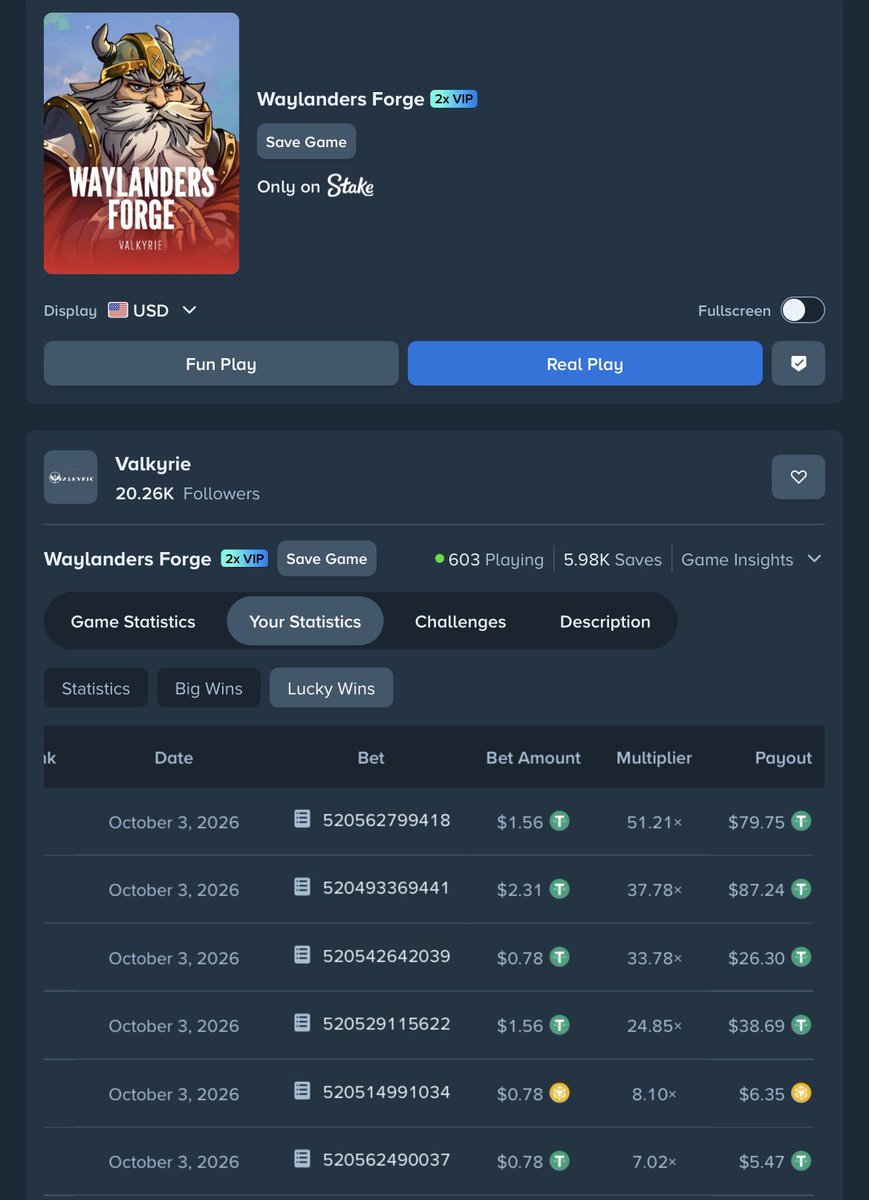869x1200 pixels.
Task: Click the US flag currency icon
Action: tap(118, 310)
